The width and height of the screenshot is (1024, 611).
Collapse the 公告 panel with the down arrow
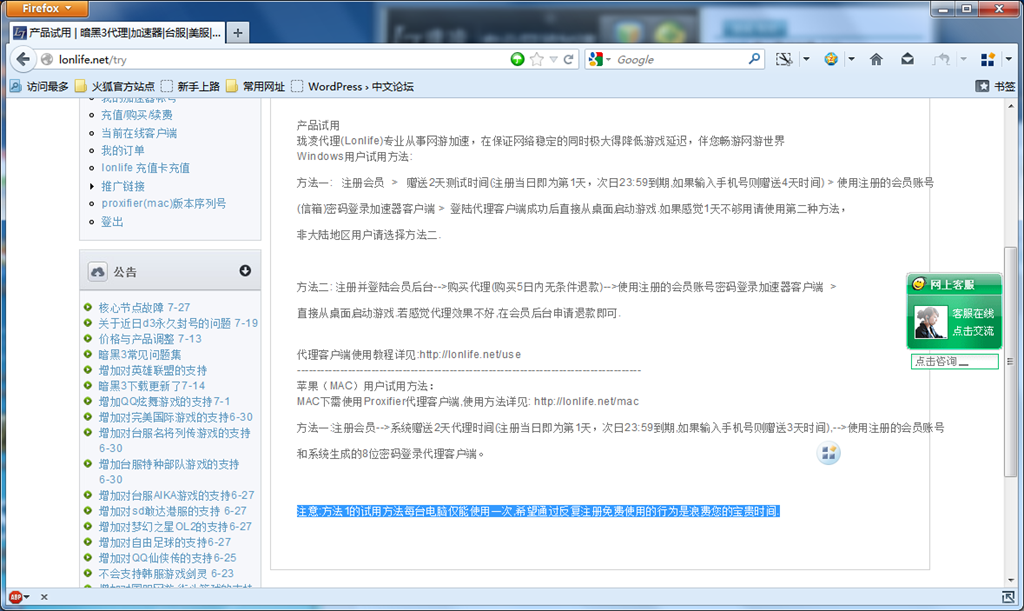click(245, 270)
